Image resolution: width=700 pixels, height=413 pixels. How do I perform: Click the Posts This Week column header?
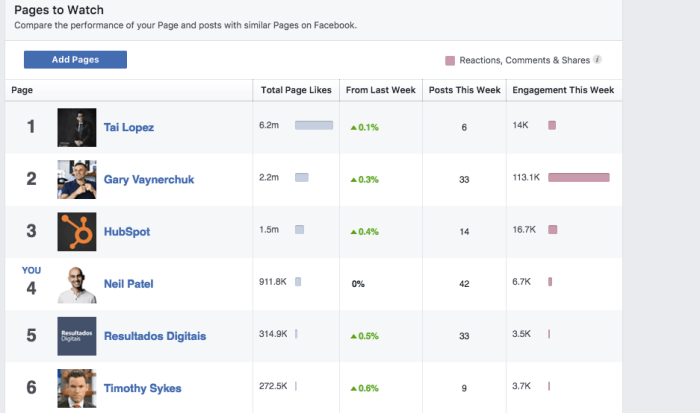pyautogui.click(x=464, y=90)
